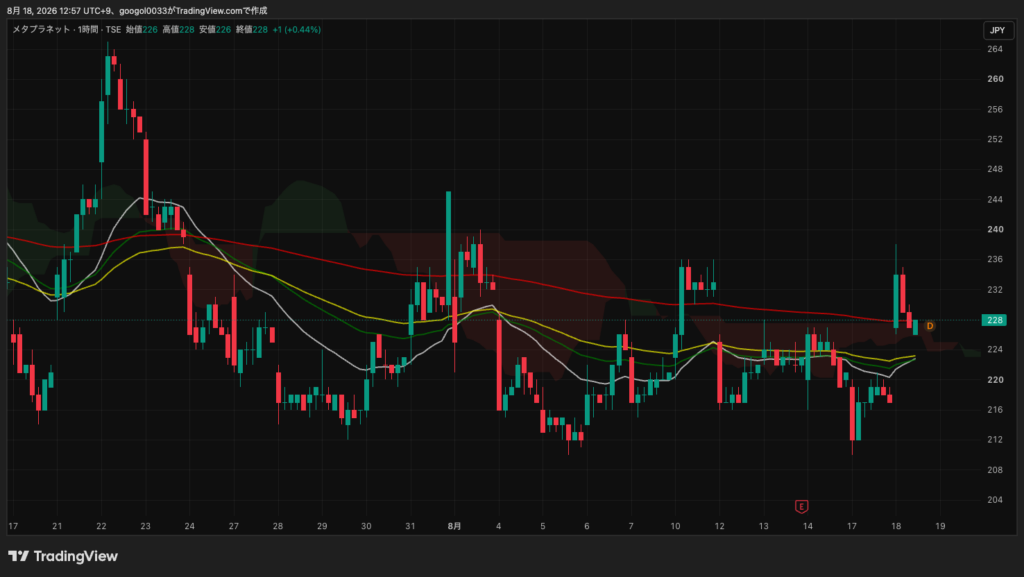Click the +1 (+0.44%) change text
Image resolution: width=1024 pixels, height=577 pixels.
point(296,29)
